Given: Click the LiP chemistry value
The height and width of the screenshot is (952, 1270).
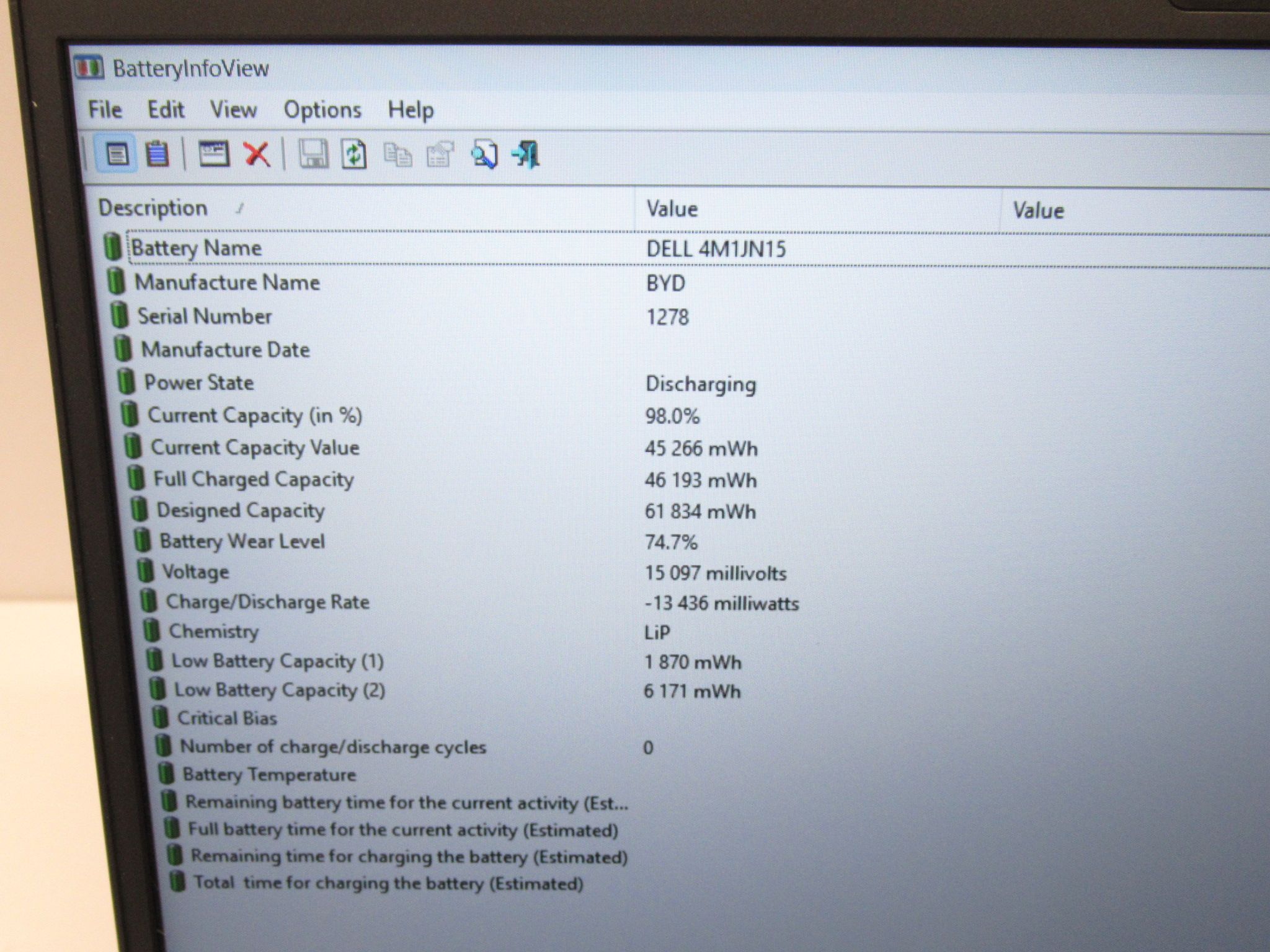Looking at the screenshot, I should (657, 632).
